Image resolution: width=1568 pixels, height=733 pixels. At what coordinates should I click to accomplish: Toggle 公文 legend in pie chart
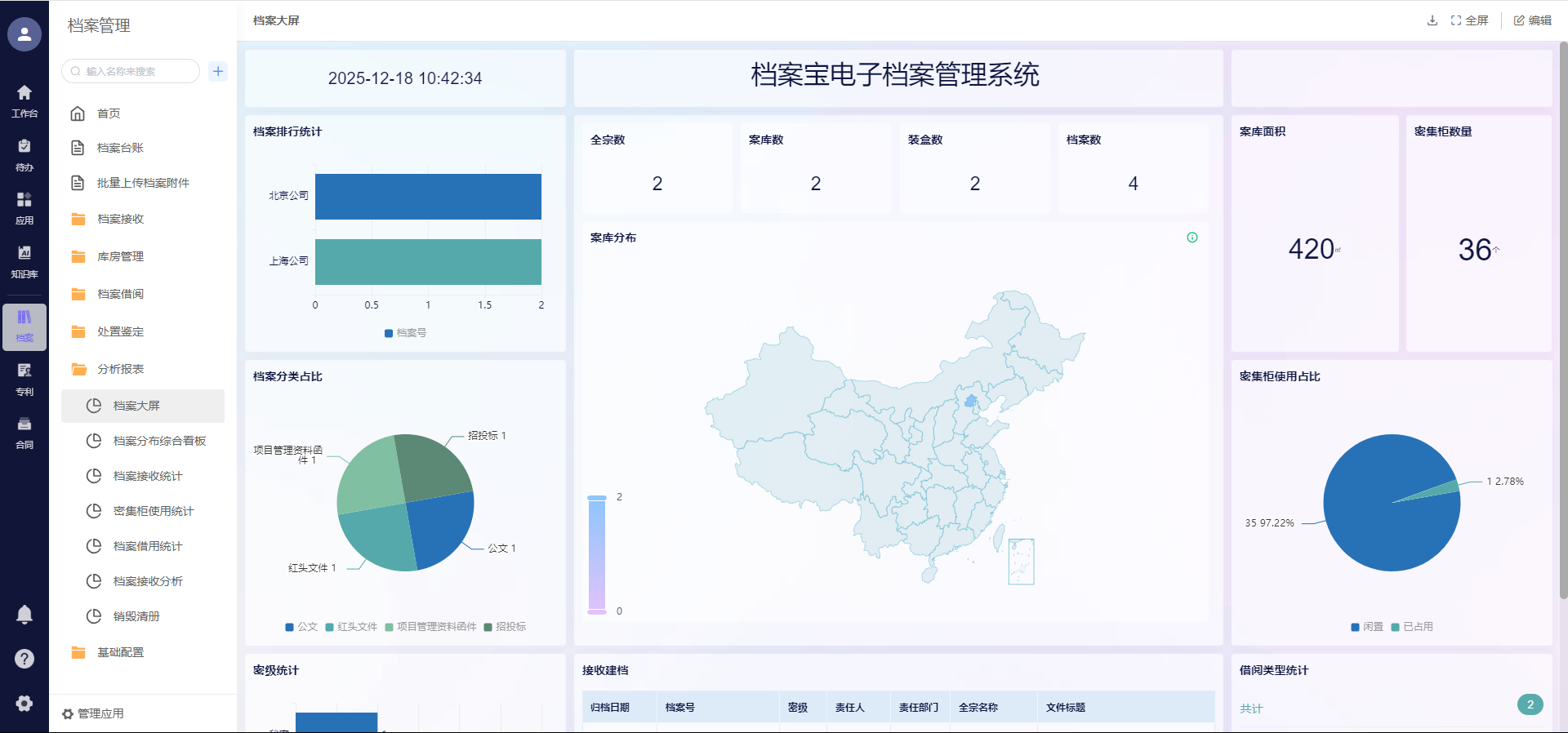click(301, 627)
